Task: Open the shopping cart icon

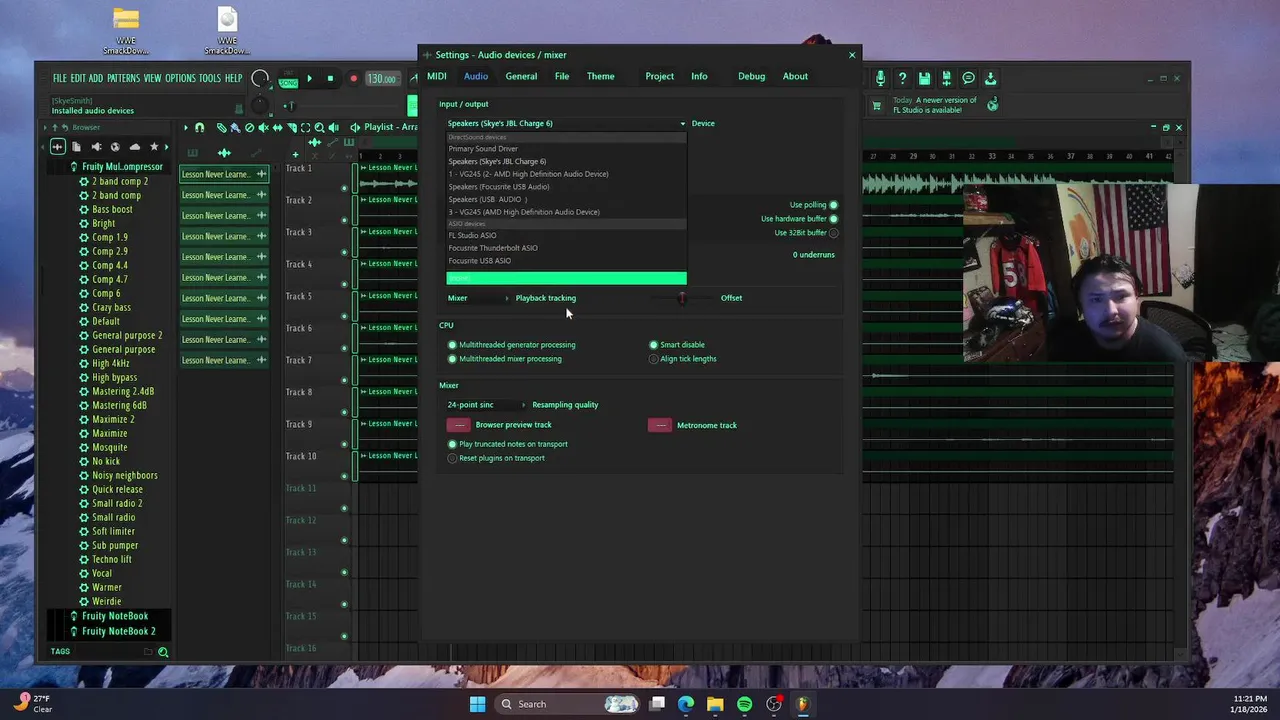Action: (x=877, y=105)
